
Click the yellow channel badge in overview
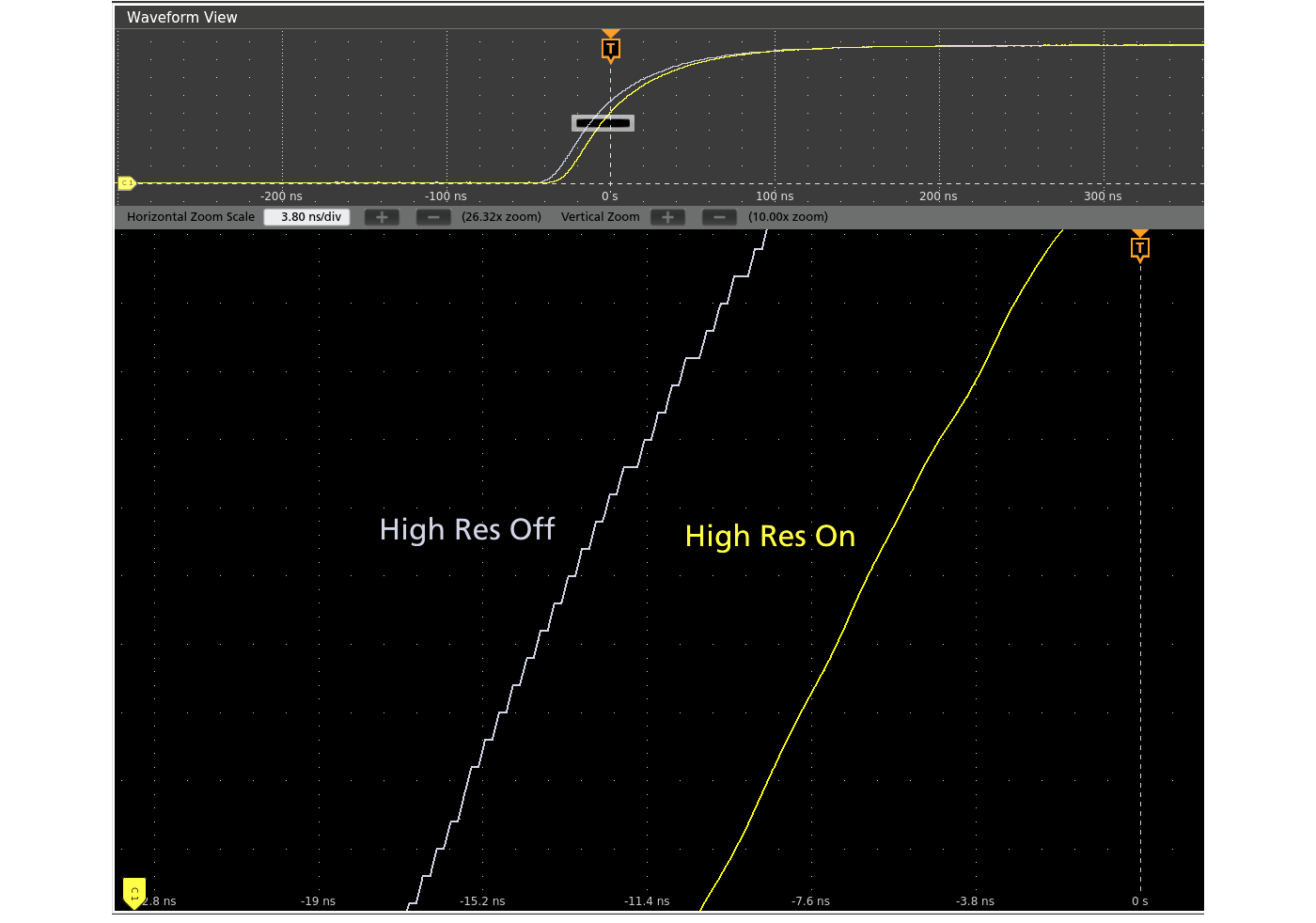[x=127, y=183]
